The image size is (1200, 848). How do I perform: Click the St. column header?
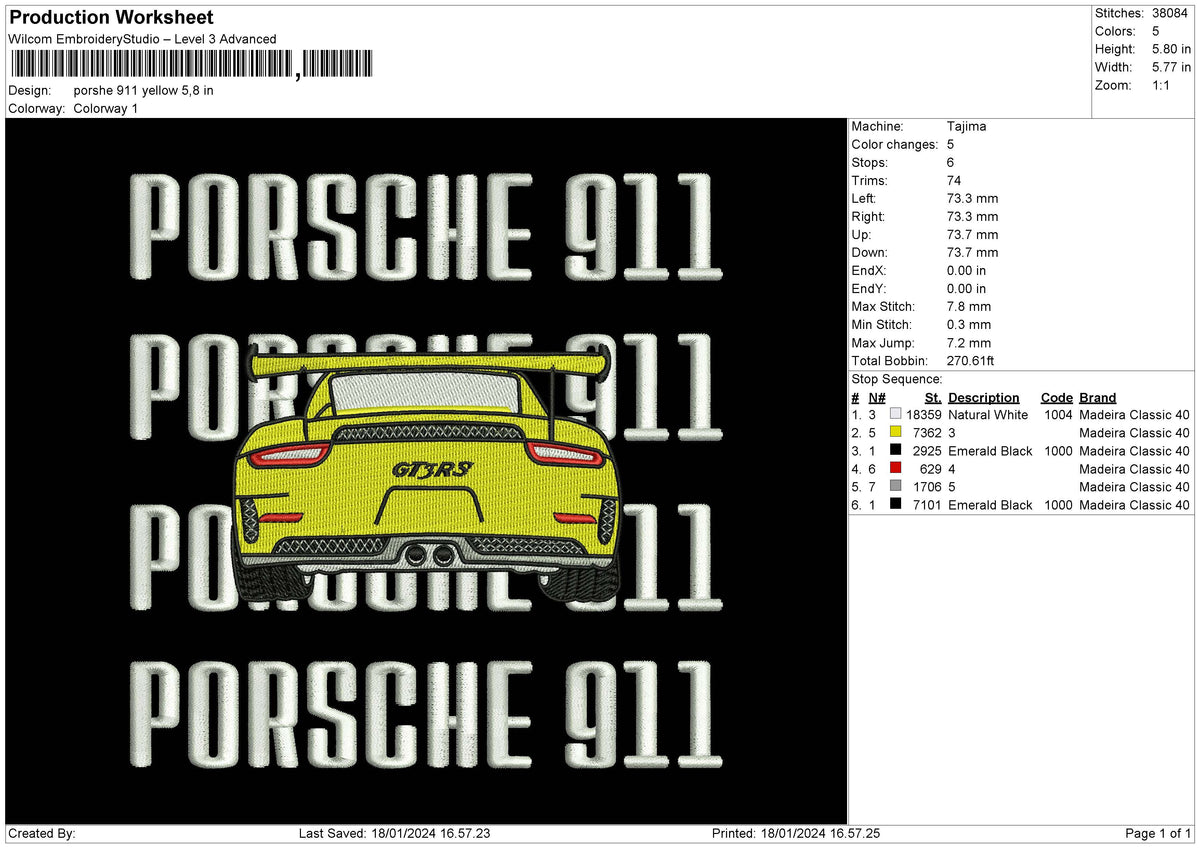pyautogui.click(x=933, y=398)
